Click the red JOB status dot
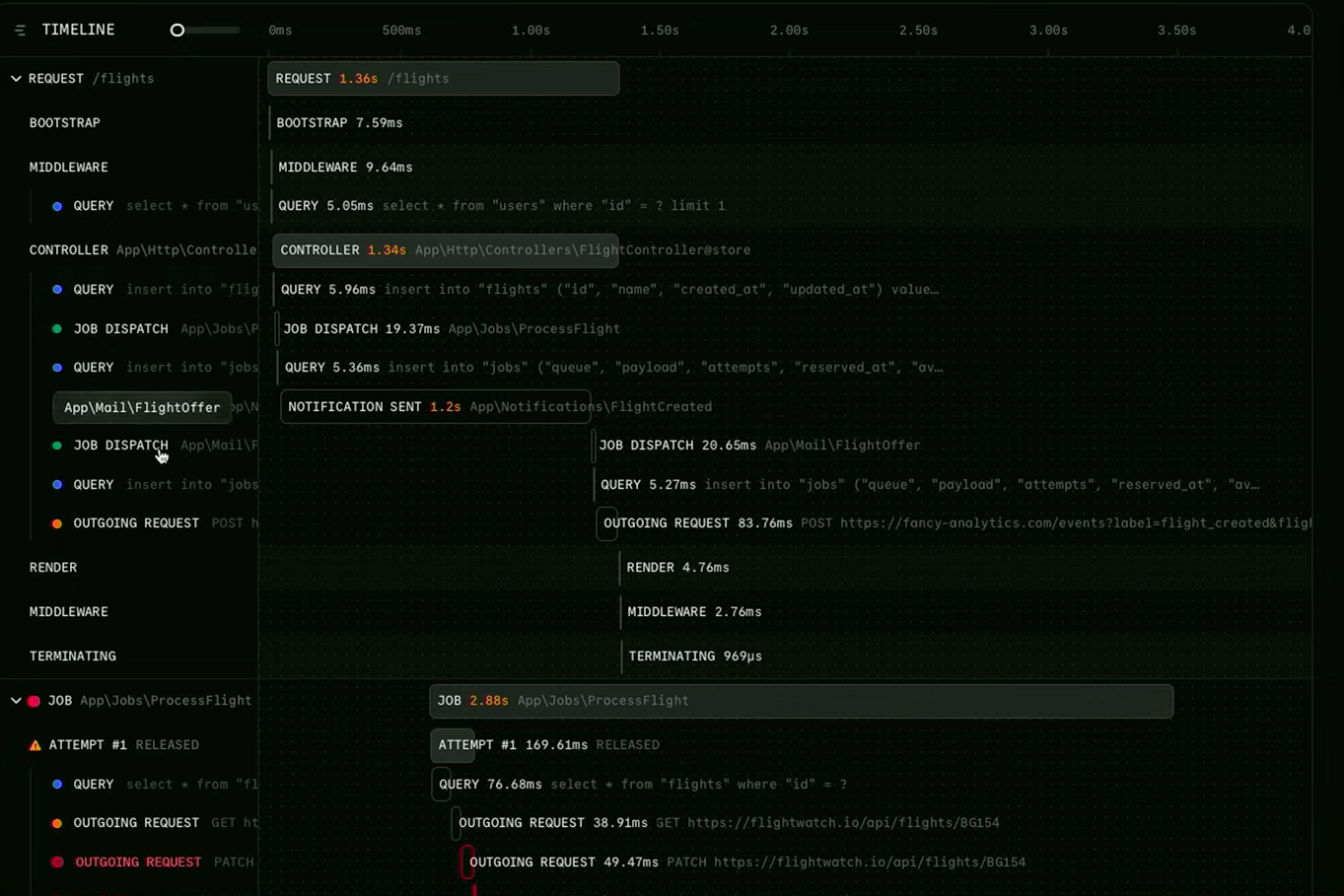The height and width of the screenshot is (896, 1344). point(34,701)
